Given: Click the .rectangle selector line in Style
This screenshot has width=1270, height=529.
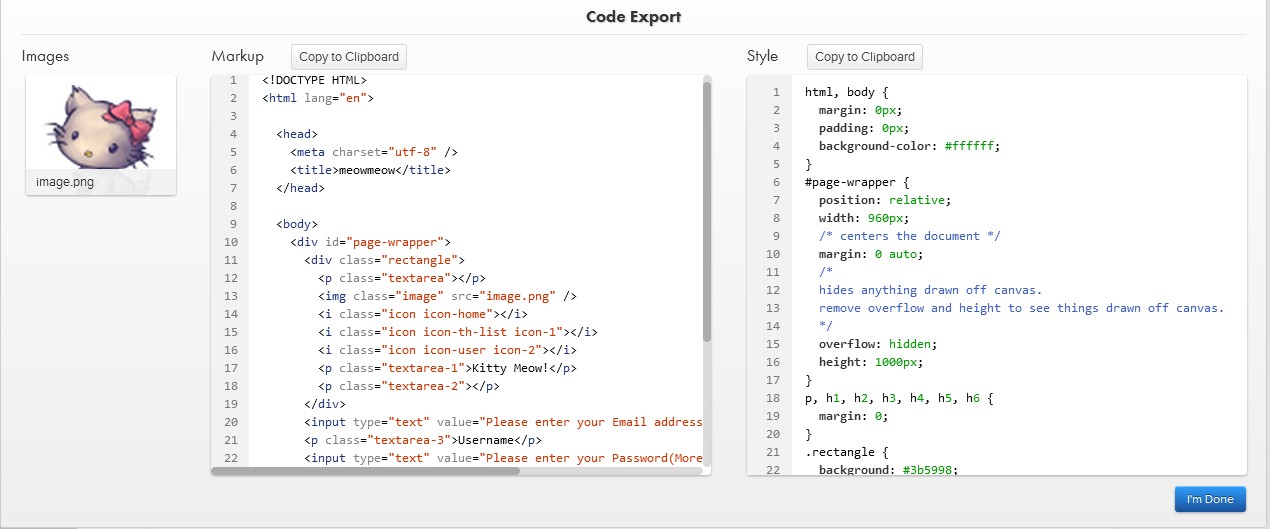Looking at the screenshot, I should tap(846, 452).
